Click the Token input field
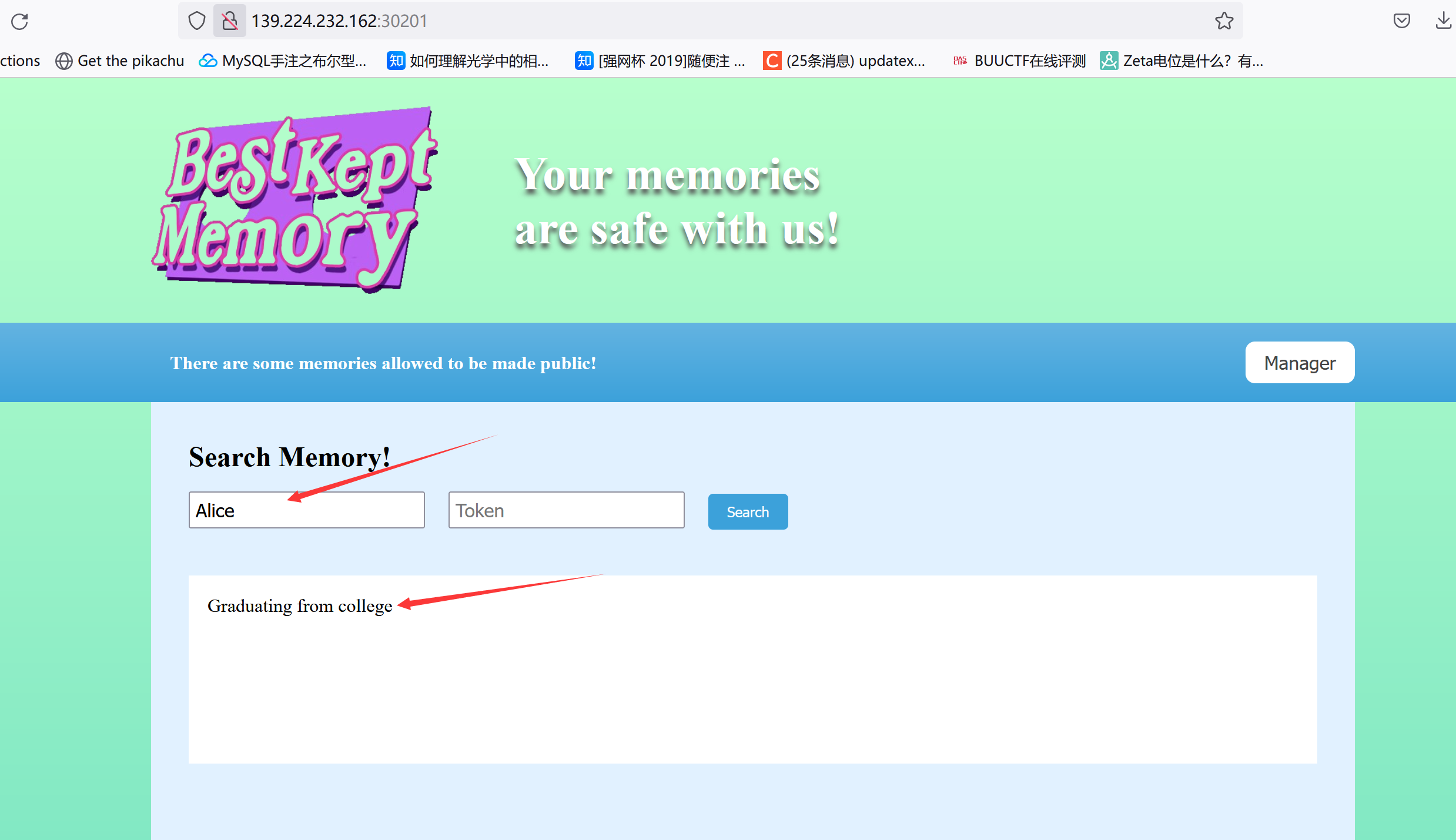Image resolution: width=1456 pixels, height=840 pixels. pos(566,510)
